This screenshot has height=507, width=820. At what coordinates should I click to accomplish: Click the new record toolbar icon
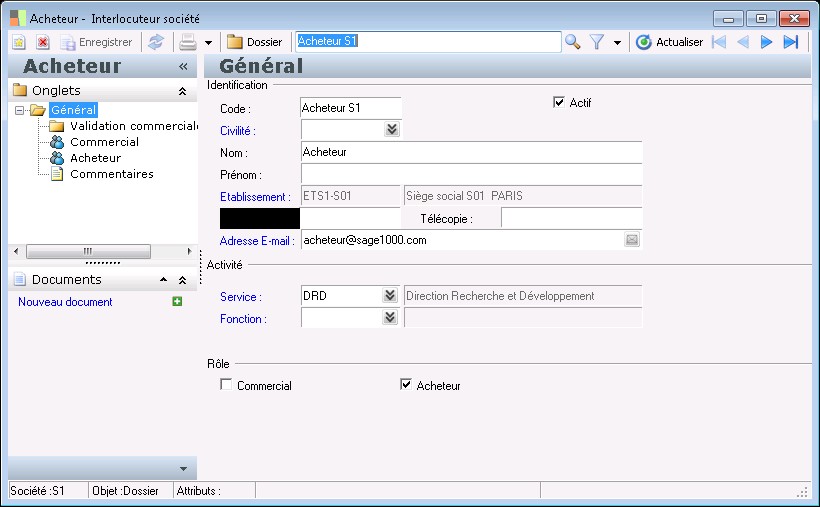tap(18, 42)
